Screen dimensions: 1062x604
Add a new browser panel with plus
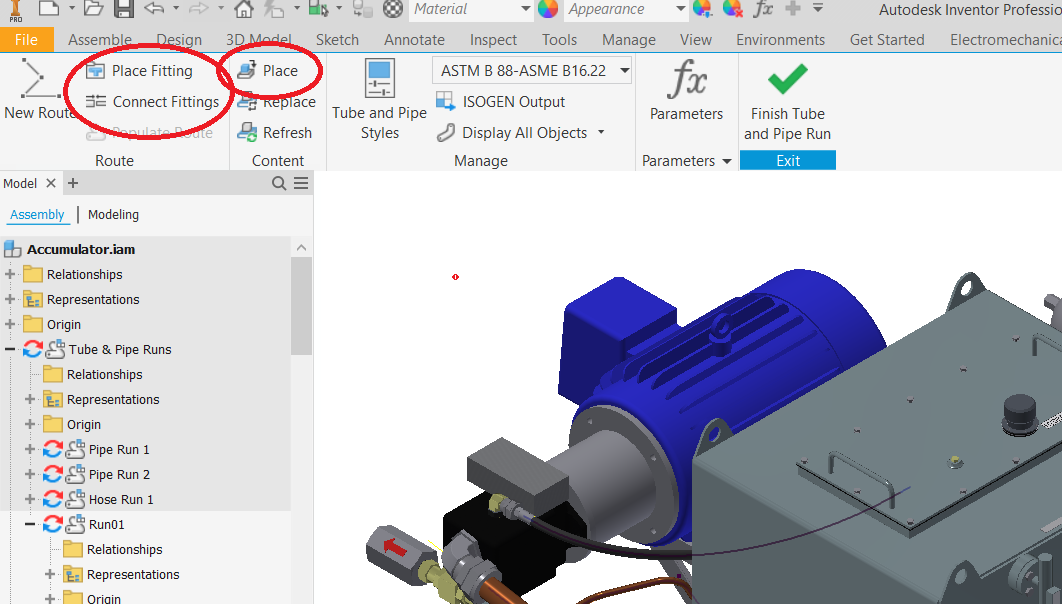pos(73,183)
